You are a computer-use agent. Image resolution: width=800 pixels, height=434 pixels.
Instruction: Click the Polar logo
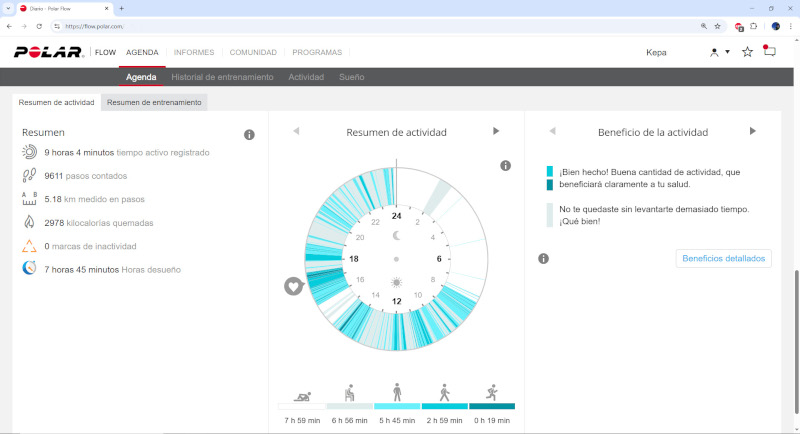pyautogui.click(x=47, y=52)
